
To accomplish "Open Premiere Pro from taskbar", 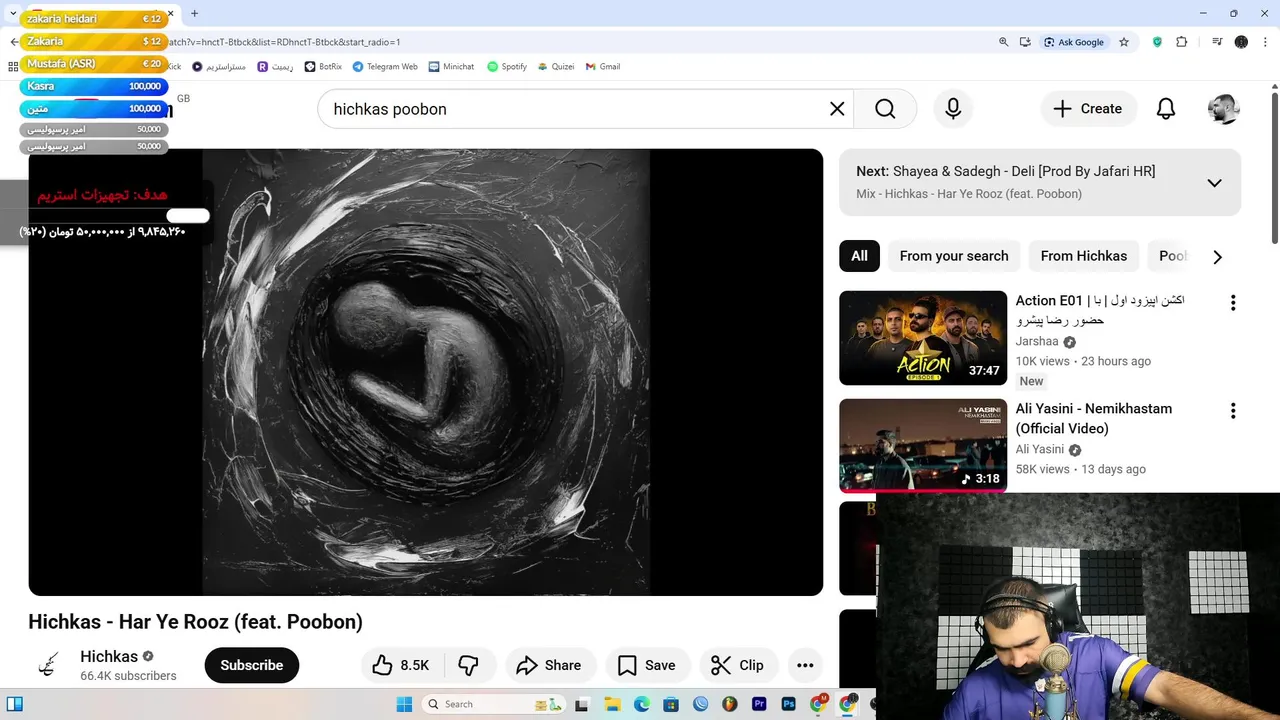I will 759,704.
